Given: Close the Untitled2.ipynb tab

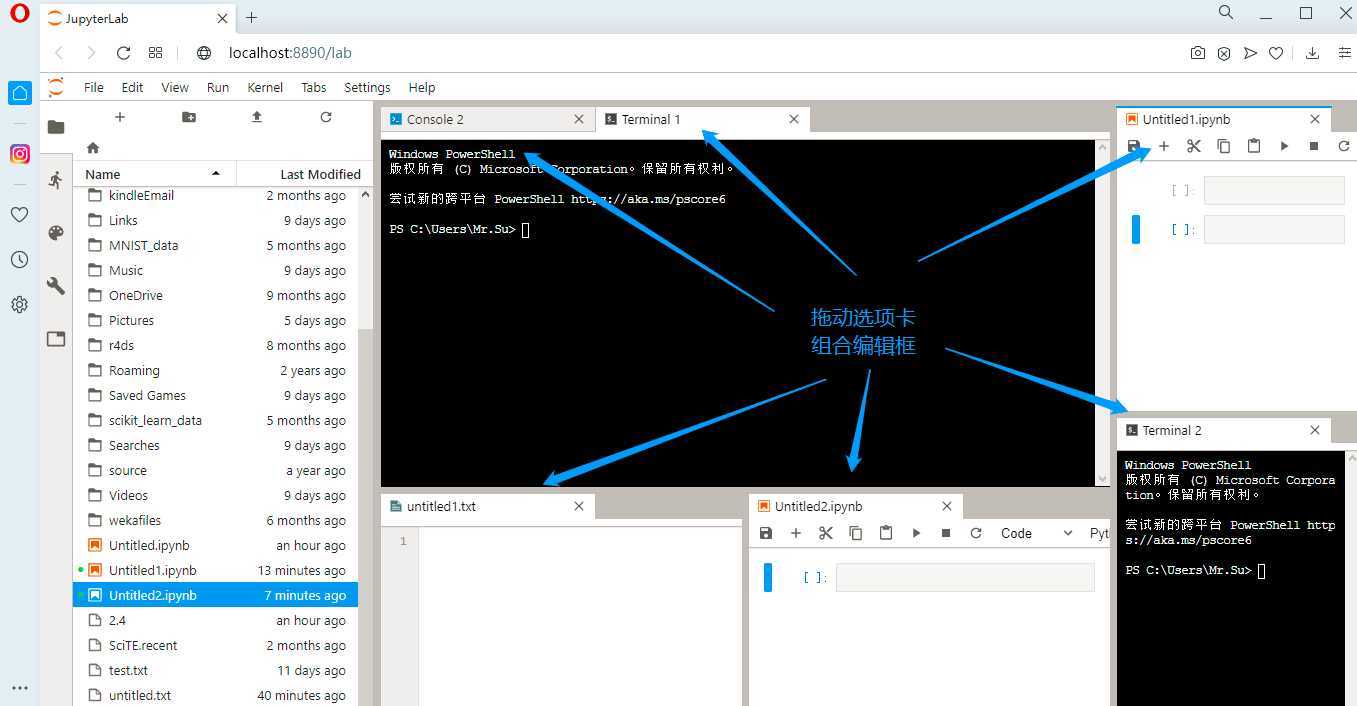Looking at the screenshot, I should click(x=947, y=506).
